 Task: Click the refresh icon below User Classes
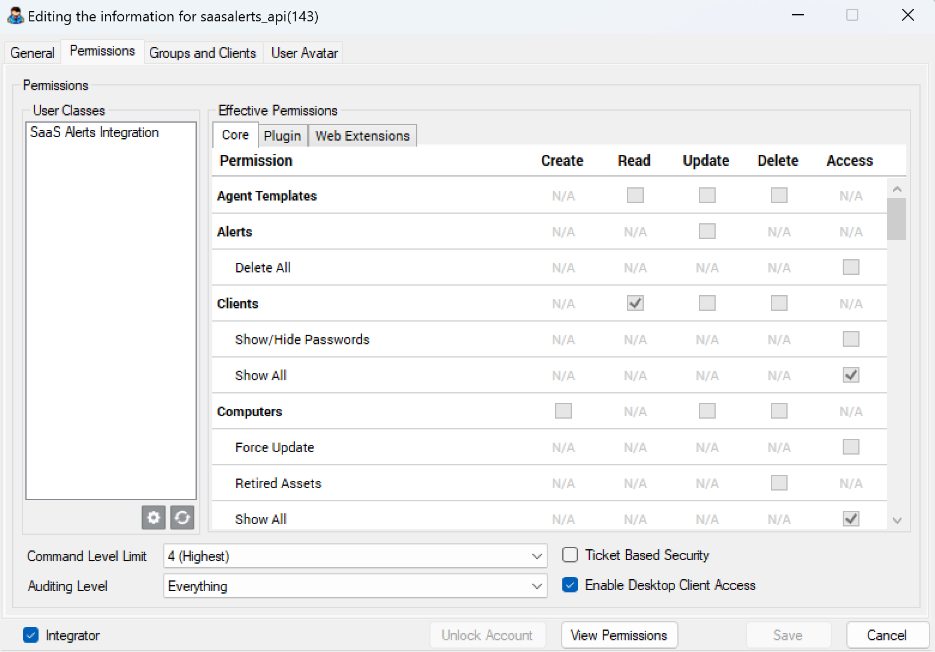tap(181, 517)
